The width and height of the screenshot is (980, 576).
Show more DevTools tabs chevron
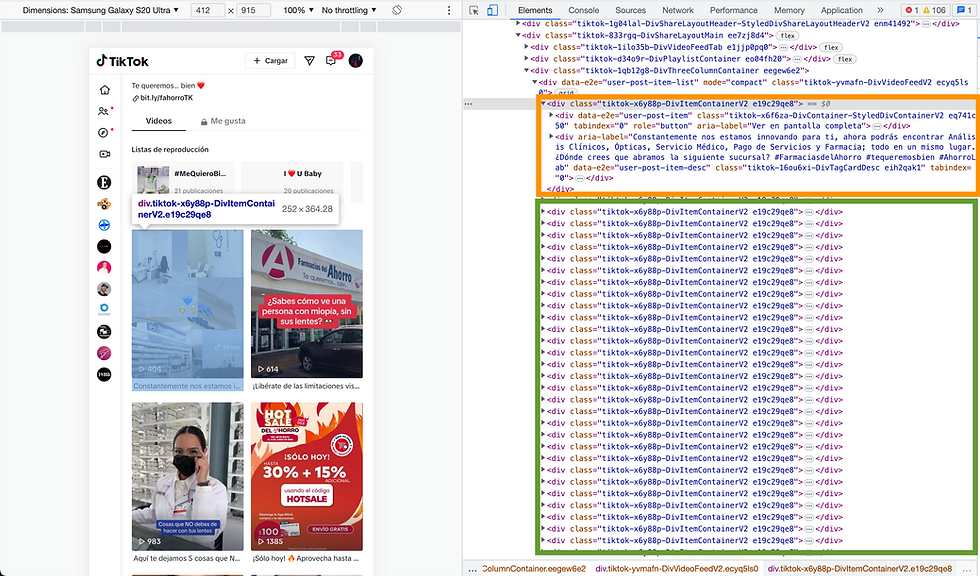pyautogui.click(x=880, y=10)
